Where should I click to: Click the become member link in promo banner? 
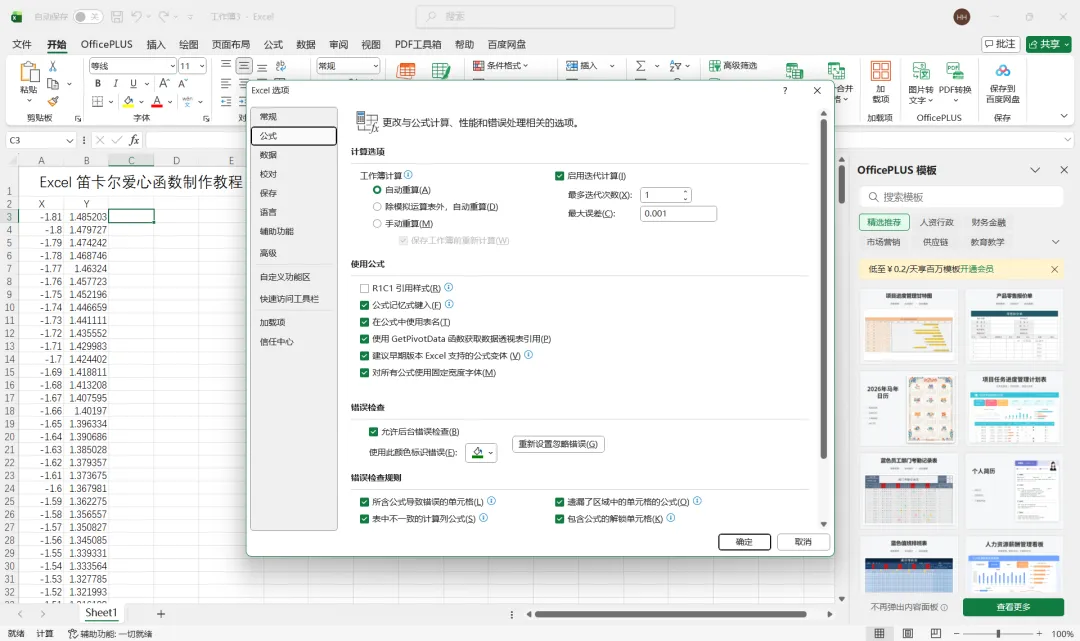(977, 269)
